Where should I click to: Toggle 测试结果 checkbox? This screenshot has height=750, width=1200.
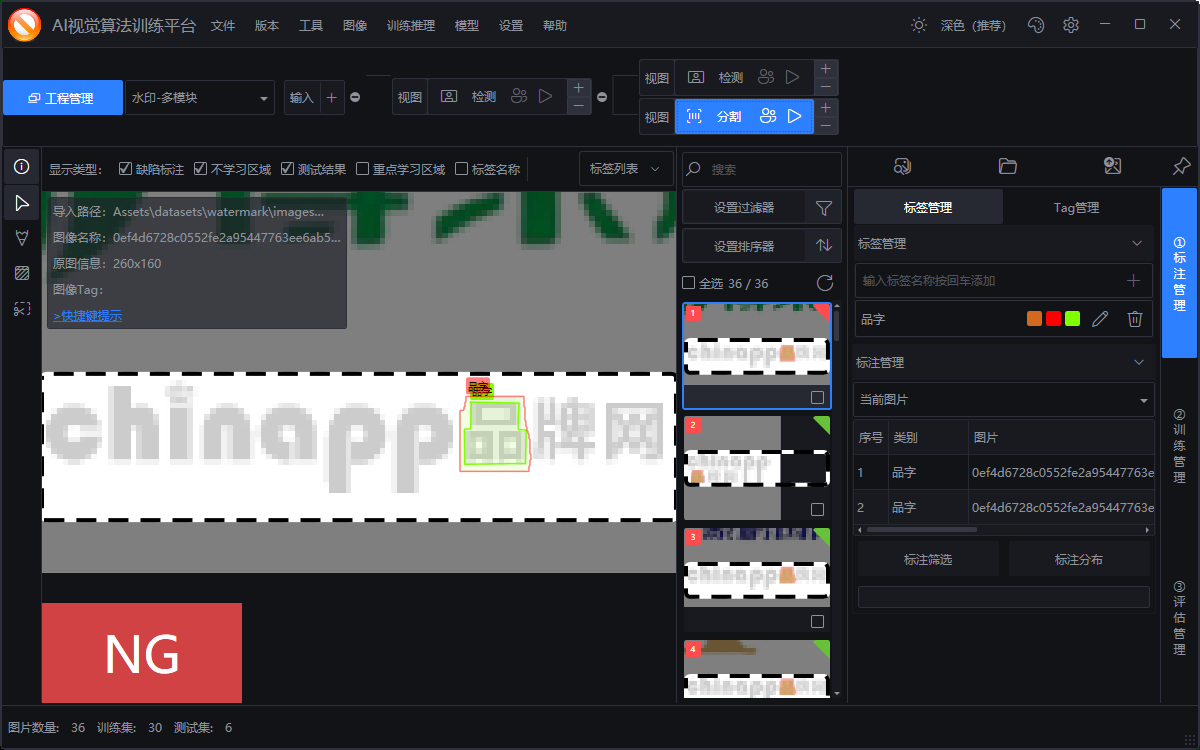coord(287,169)
